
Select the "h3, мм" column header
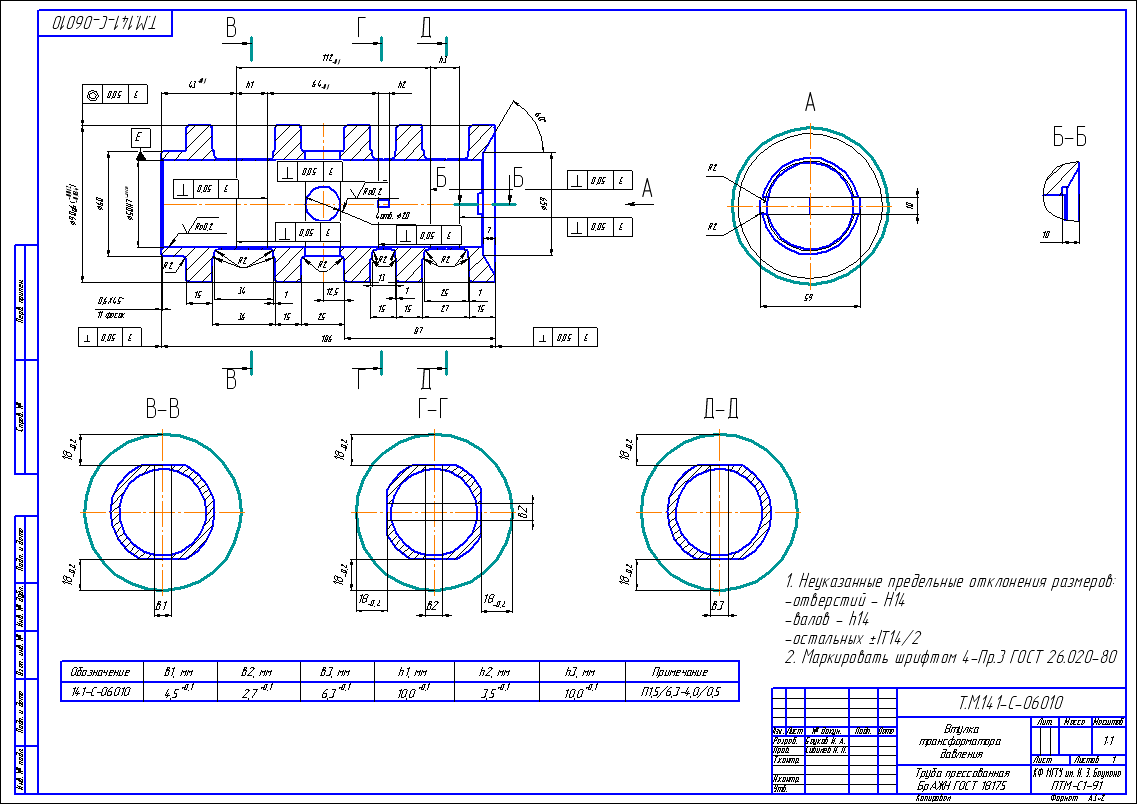click(581, 673)
